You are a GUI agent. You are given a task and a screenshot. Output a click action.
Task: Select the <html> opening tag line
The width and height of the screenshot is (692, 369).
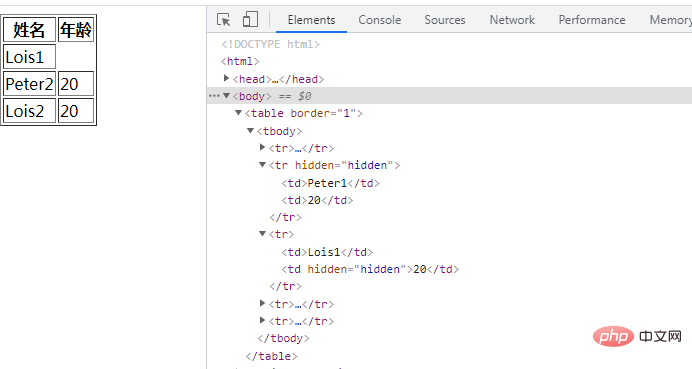point(240,61)
